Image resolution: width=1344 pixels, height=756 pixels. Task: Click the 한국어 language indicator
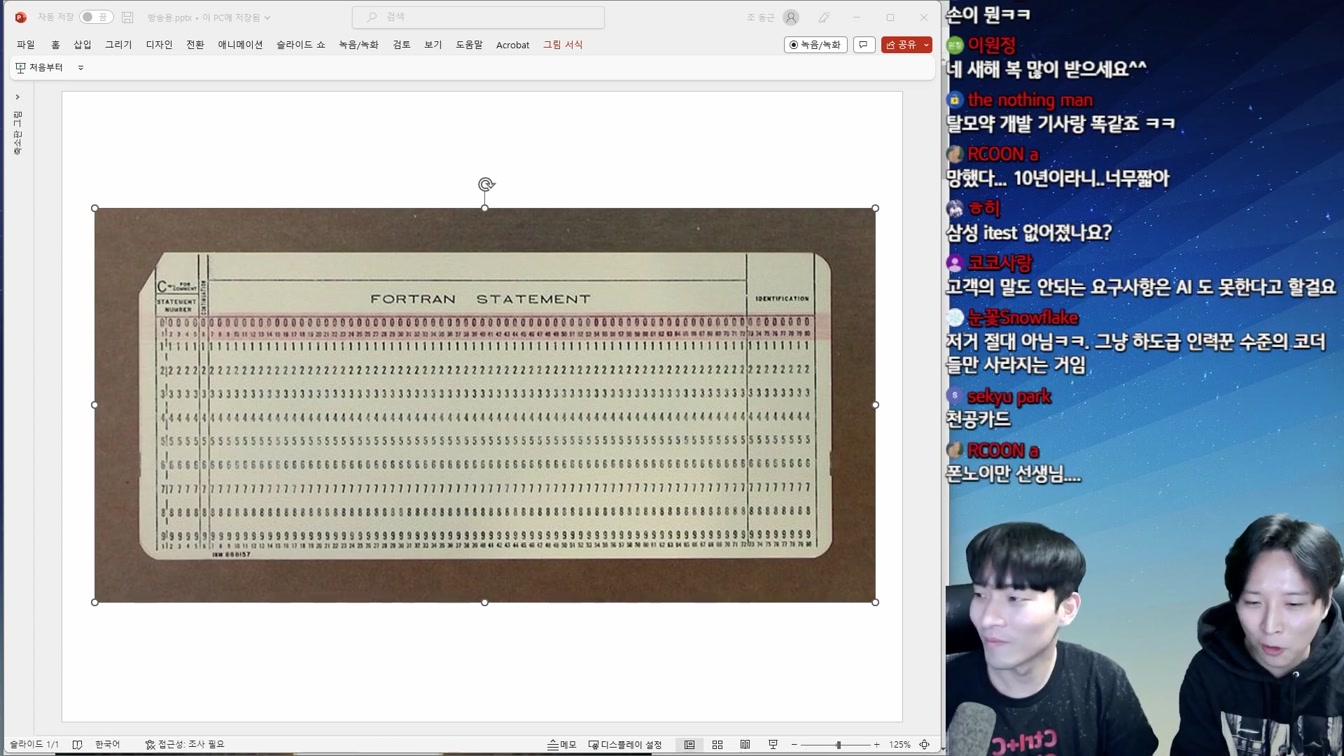[x=107, y=745]
